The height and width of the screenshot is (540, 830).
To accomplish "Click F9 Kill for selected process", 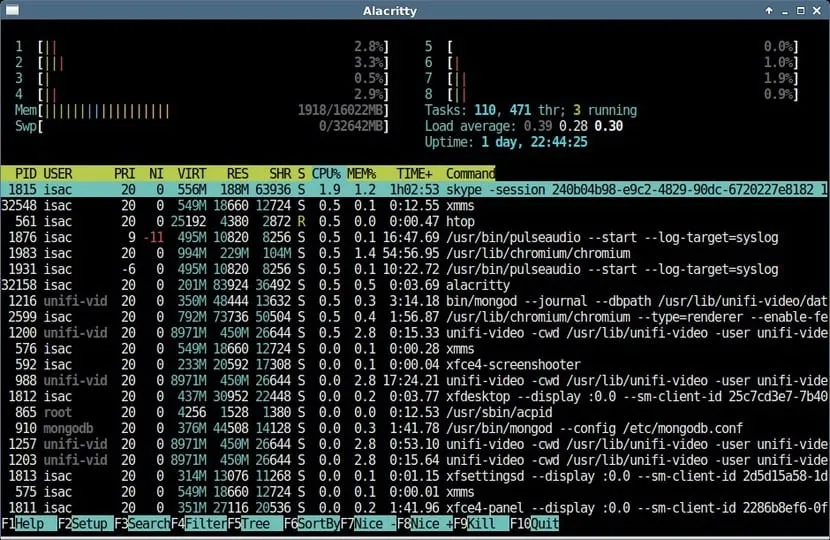I will click(482, 524).
